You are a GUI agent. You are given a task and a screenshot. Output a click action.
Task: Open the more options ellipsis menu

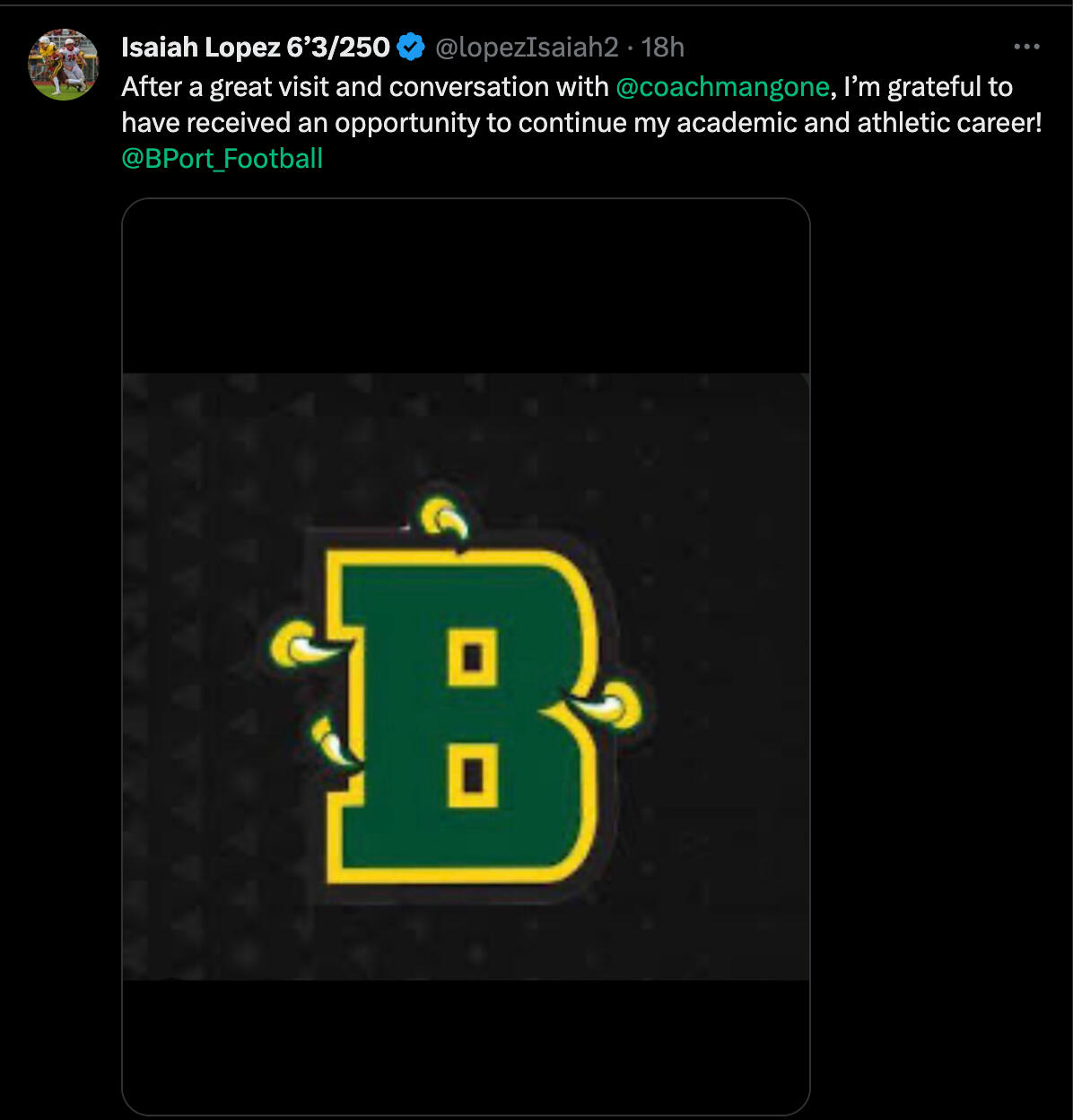click(1026, 47)
